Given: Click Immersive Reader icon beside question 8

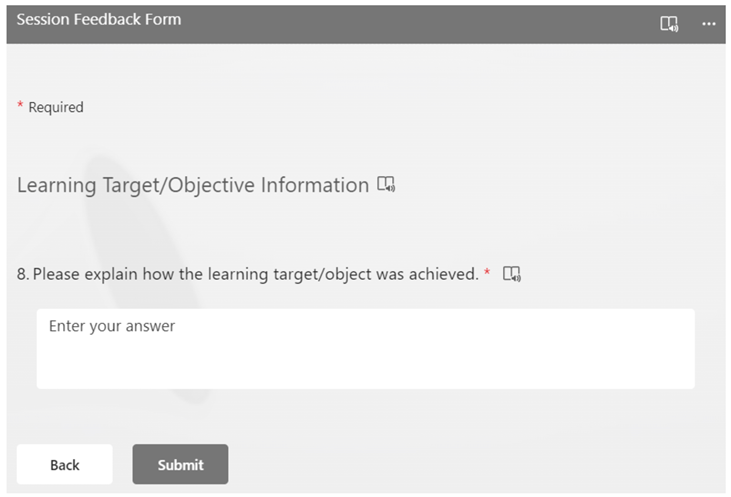Looking at the screenshot, I should pyautogui.click(x=512, y=273).
